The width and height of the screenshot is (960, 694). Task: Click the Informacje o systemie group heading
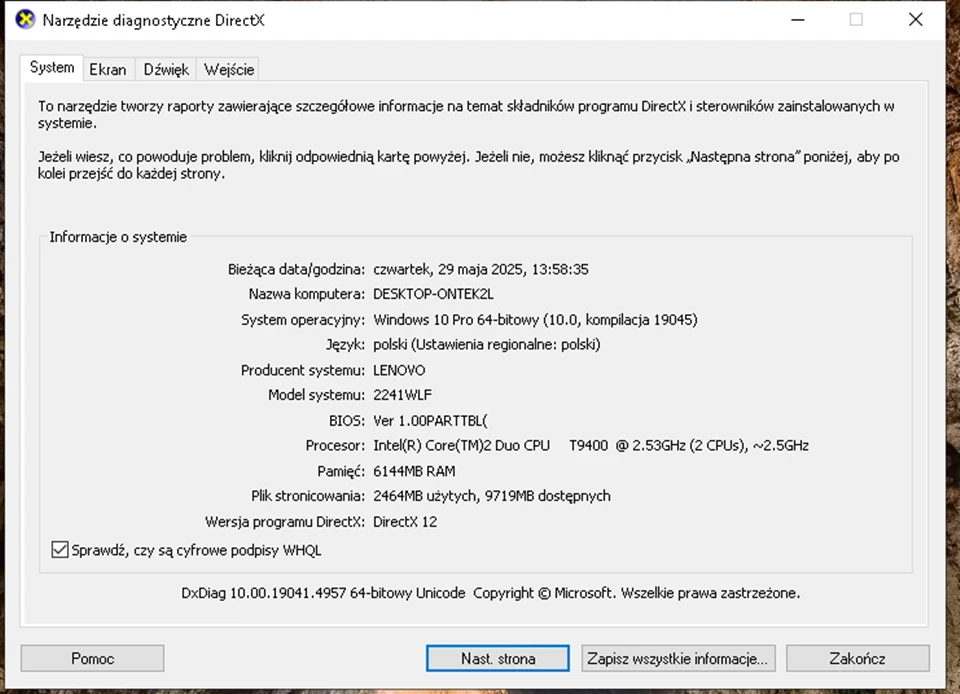(x=118, y=237)
